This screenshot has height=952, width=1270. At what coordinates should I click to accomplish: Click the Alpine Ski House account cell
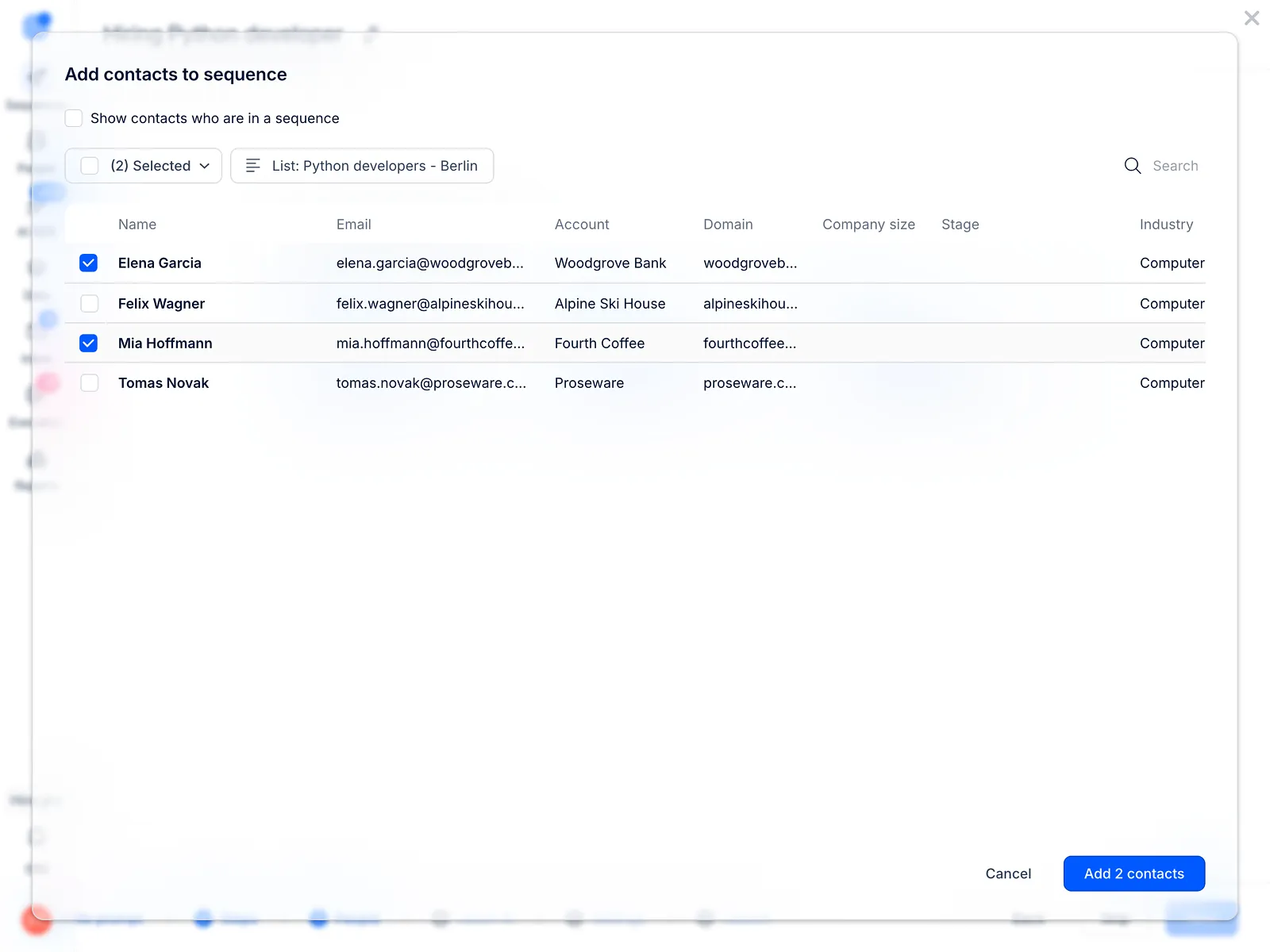click(x=610, y=304)
